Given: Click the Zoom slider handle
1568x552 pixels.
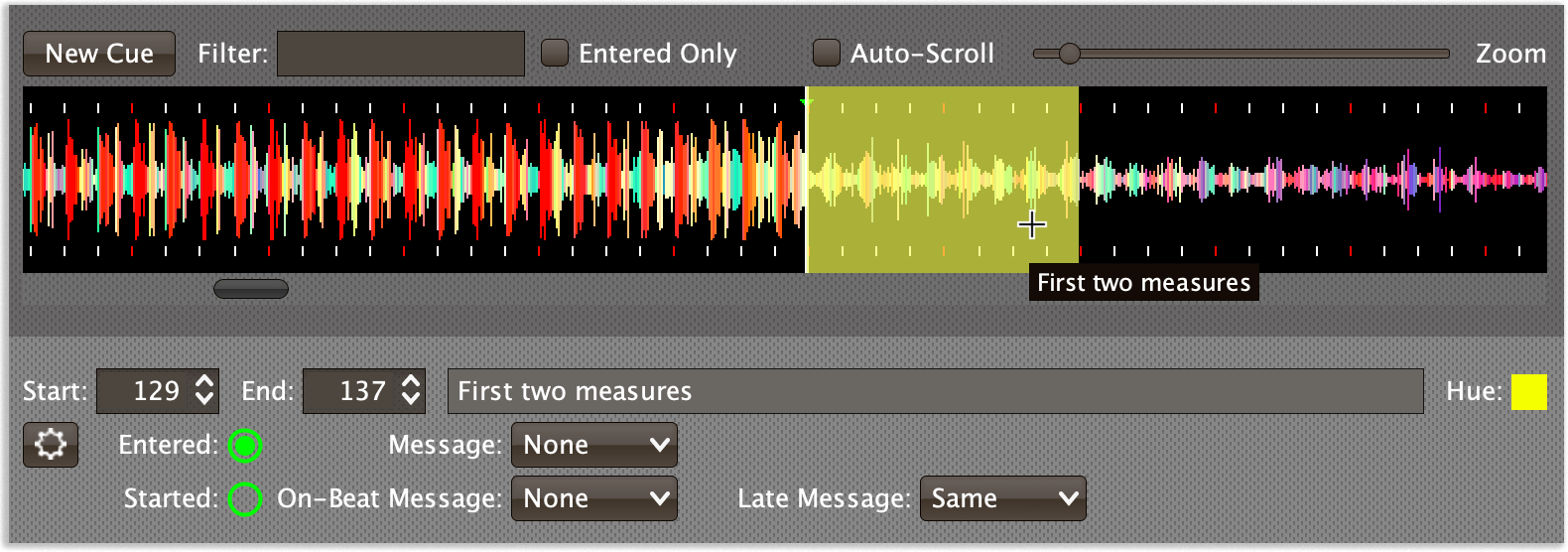Looking at the screenshot, I should coord(1069,54).
